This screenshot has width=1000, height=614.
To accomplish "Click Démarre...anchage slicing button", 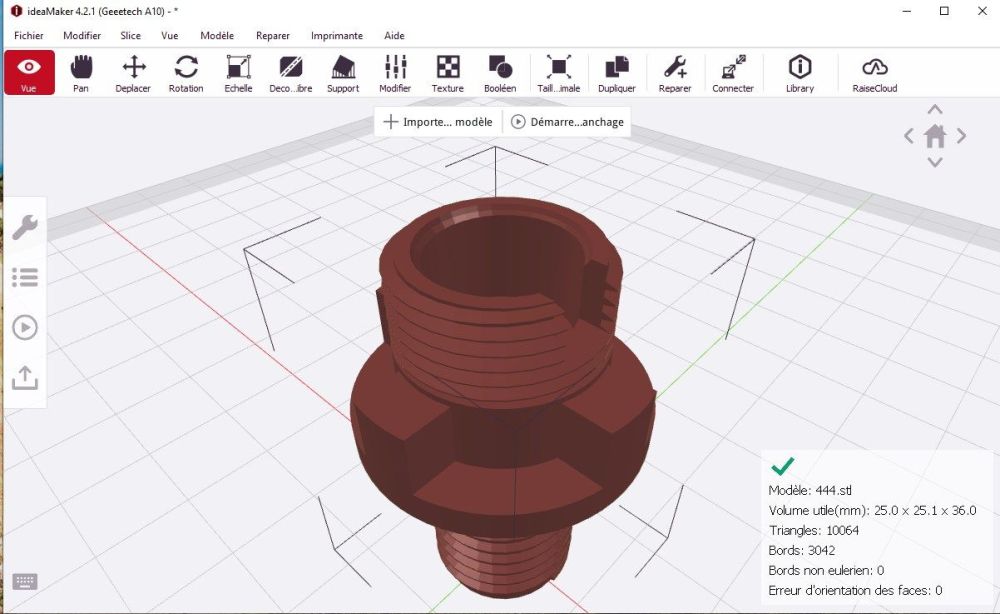I will point(568,122).
